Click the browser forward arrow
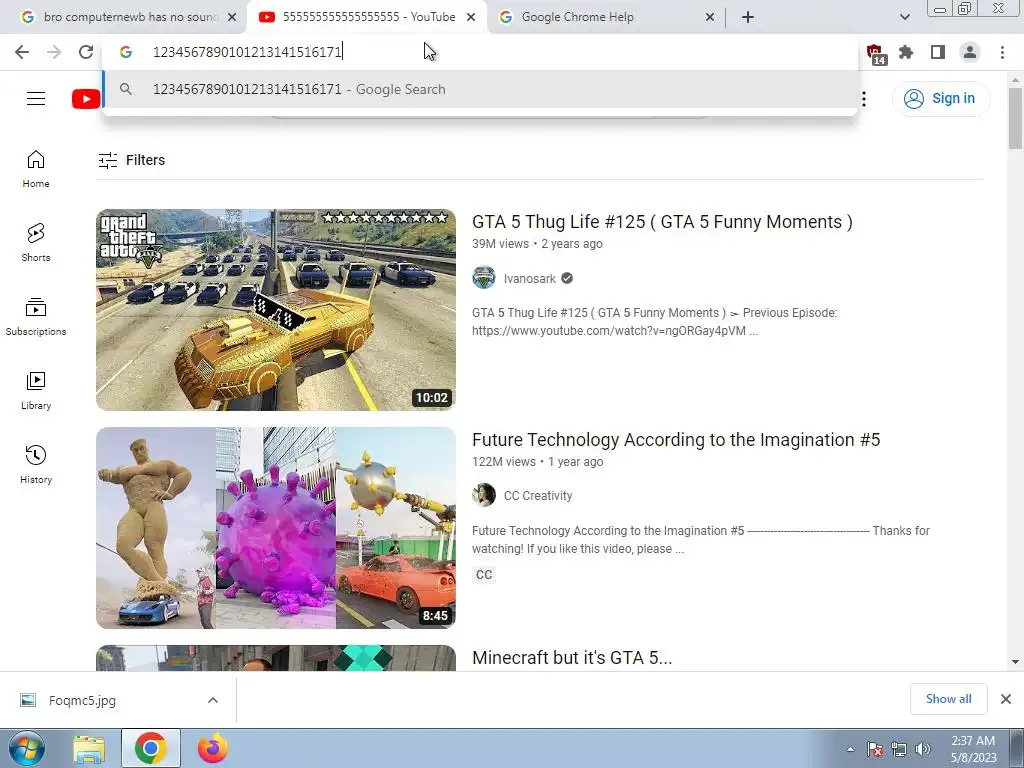Viewport: 1024px width, 768px height. coord(54,52)
